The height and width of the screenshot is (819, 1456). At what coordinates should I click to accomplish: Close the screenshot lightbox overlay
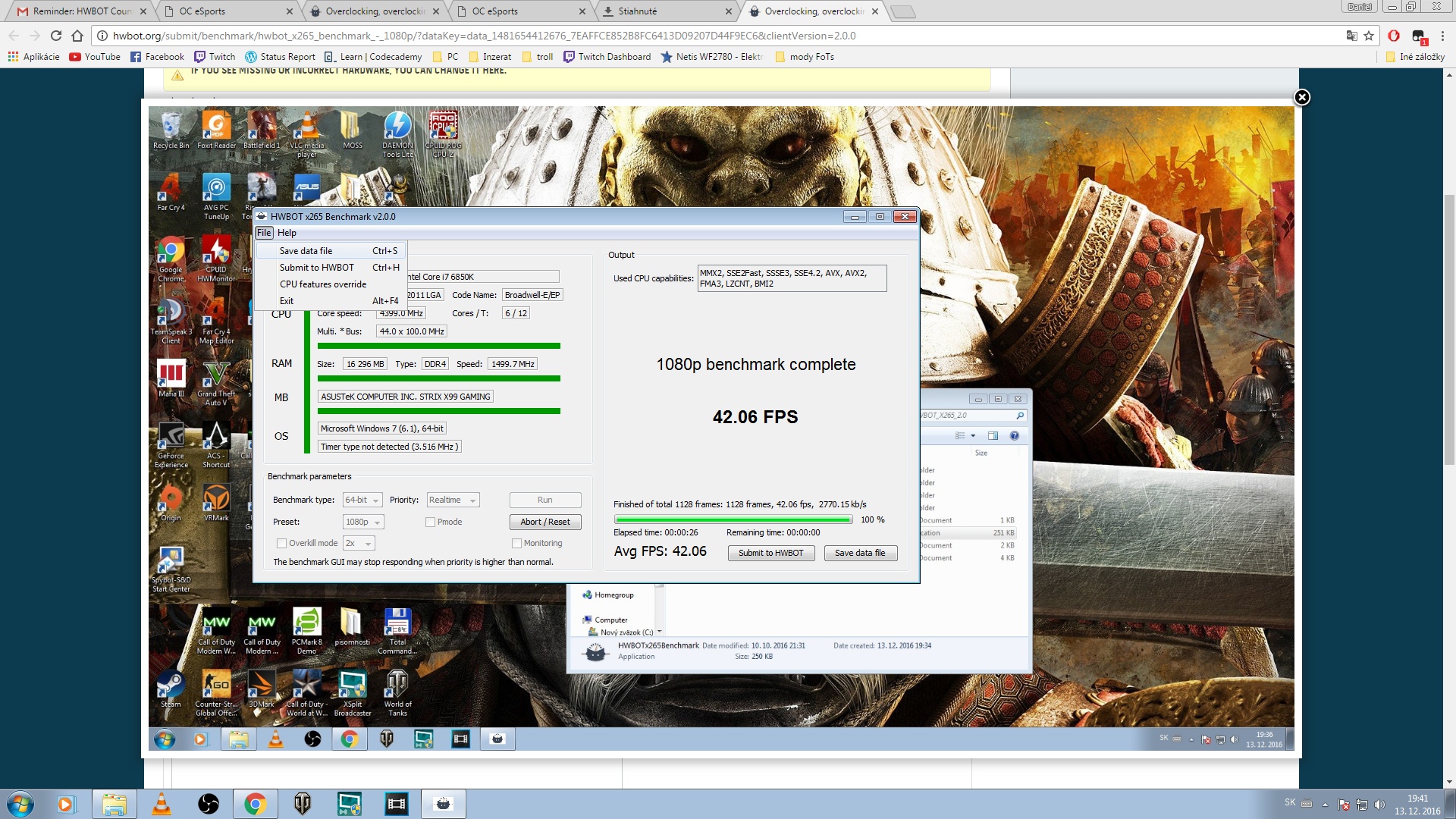1301,97
